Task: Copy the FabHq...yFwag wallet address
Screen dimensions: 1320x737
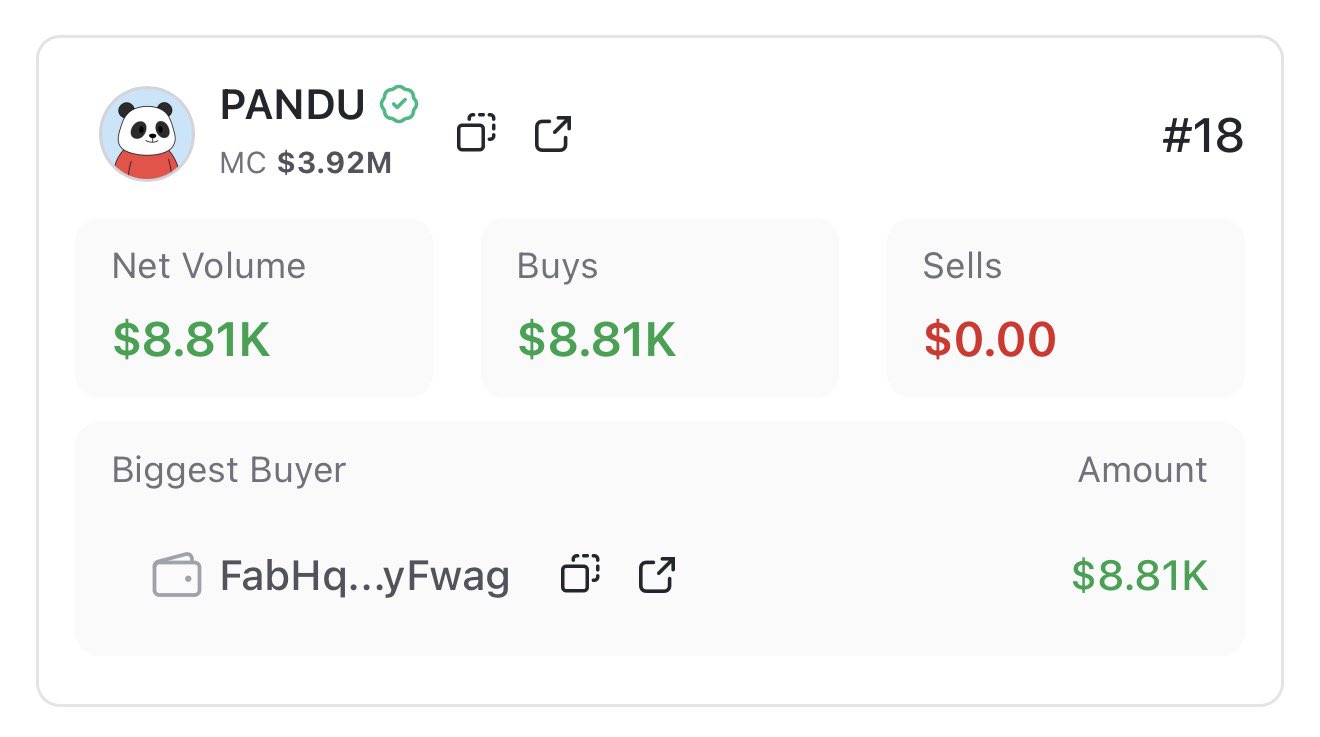Action: pyautogui.click(x=580, y=575)
